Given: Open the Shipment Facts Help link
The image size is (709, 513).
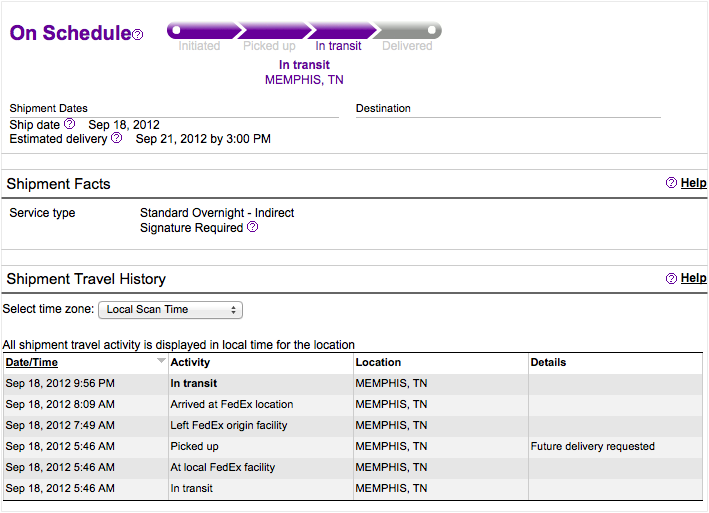Looking at the screenshot, I should [x=694, y=183].
